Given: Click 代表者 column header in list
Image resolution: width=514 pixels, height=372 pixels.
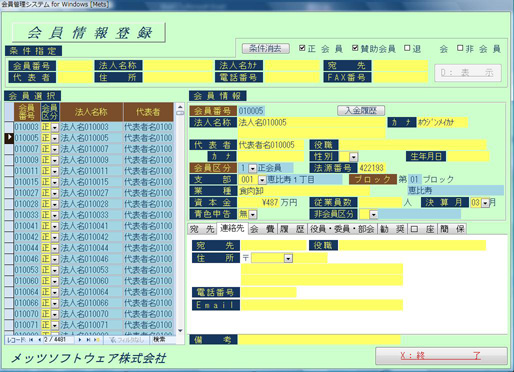Looking at the screenshot, I should pyautogui.click(x=148, y=112).
